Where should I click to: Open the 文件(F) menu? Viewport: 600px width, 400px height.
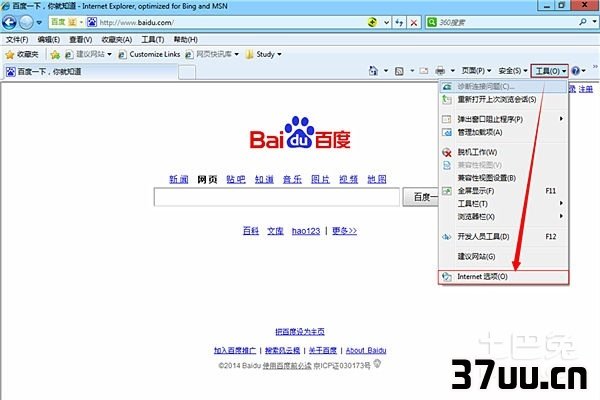coord(17,39)
